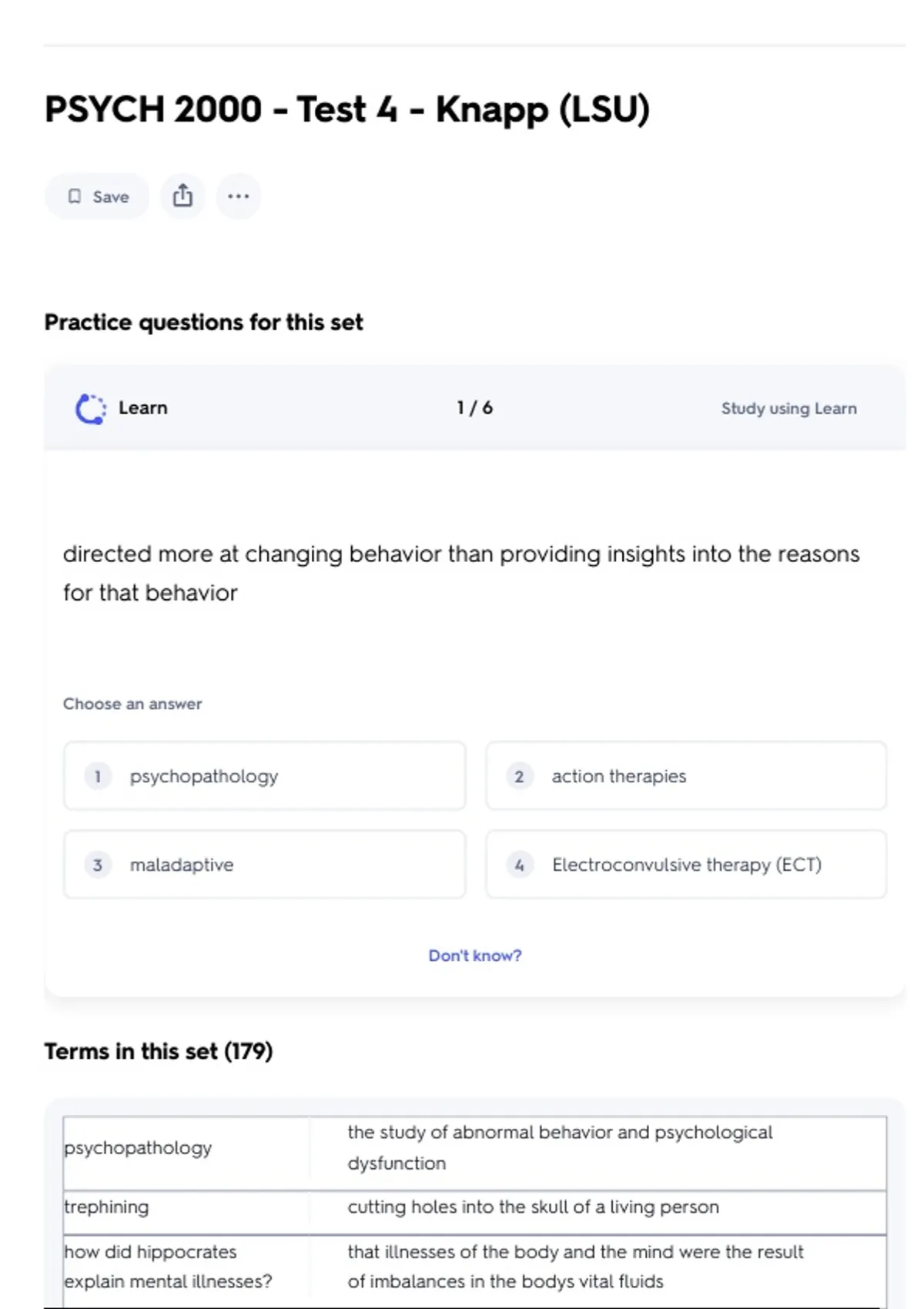Click the Learn mode spinner icon
The height and width of the screenshot is (1309, 924).
click(x=91, y=408)
